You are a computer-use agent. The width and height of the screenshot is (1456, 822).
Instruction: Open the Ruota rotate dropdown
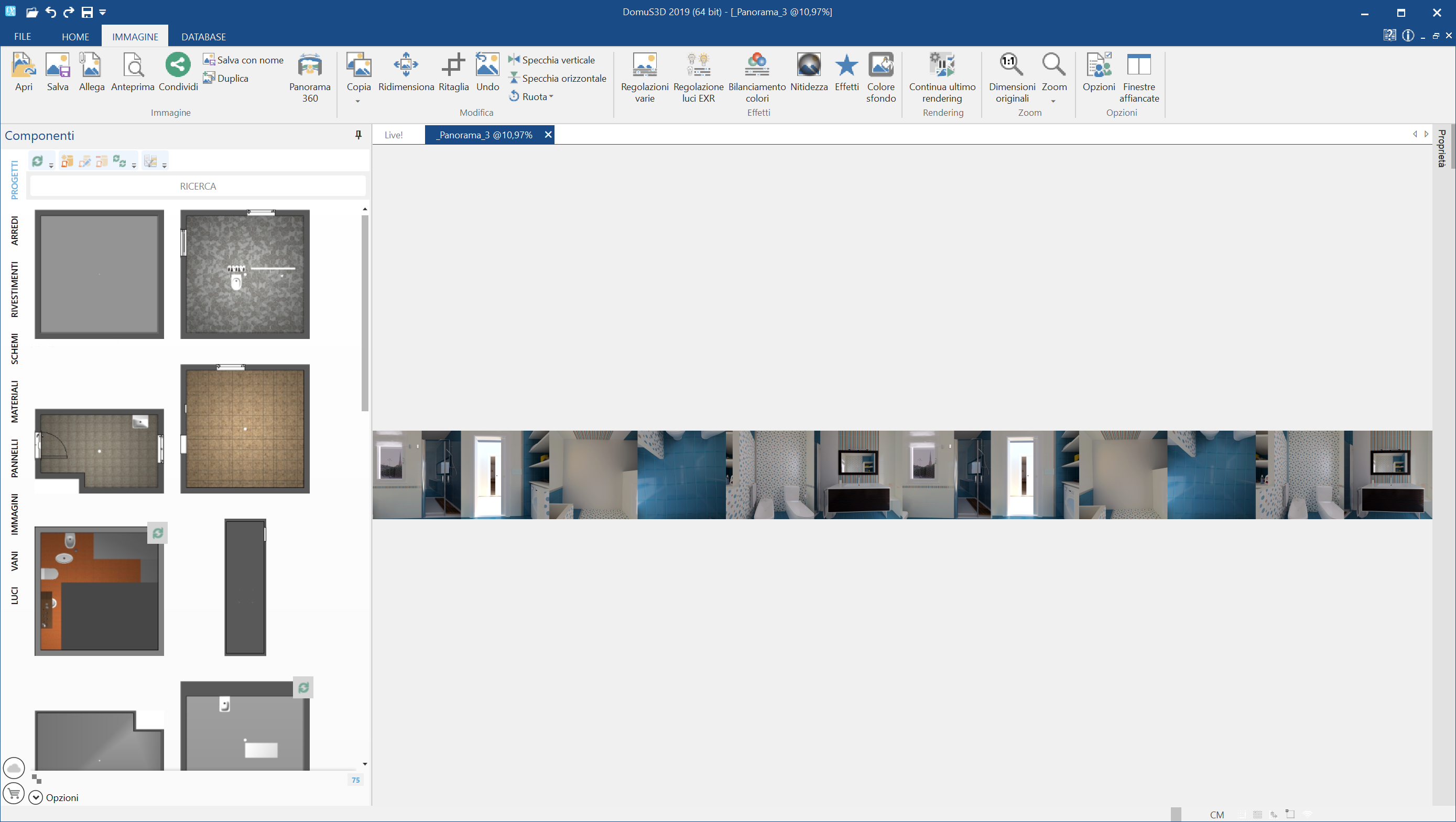point(531,96)
